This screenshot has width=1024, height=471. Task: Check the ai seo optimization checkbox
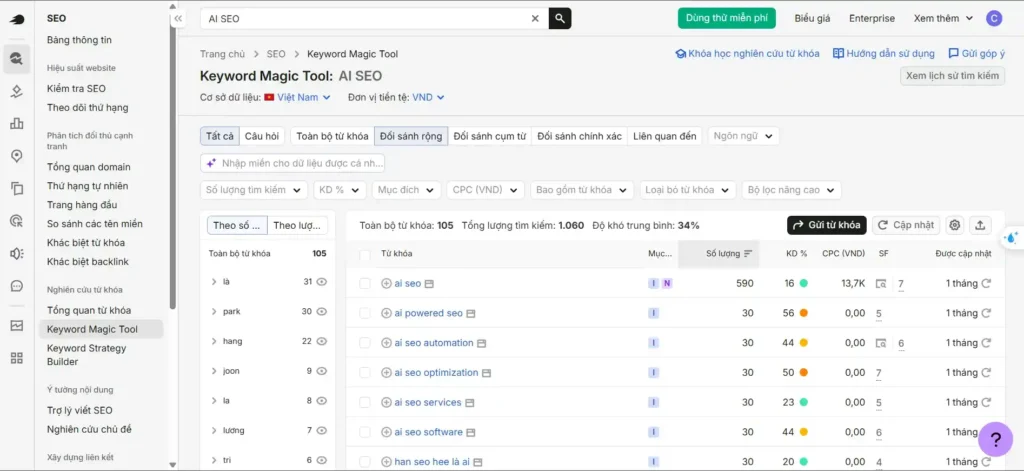click(365, 373)
